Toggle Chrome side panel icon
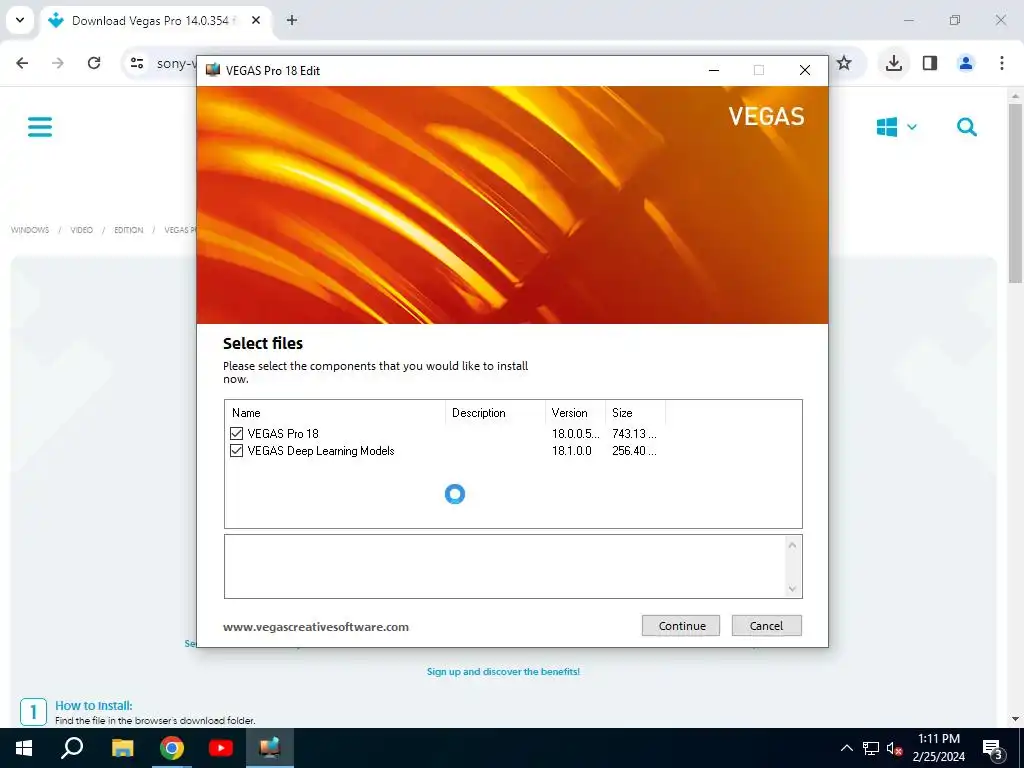 [x=930, y=63]
